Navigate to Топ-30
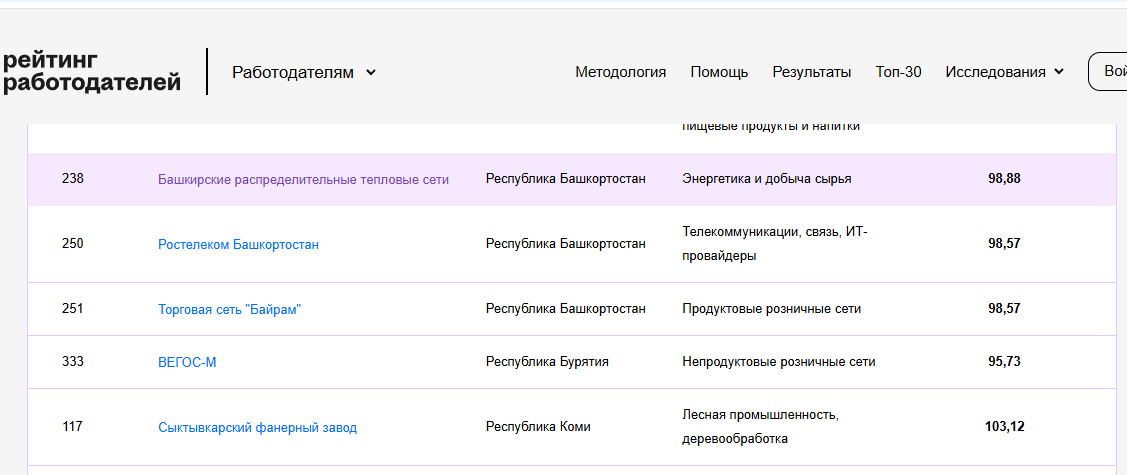 point(898,72)
